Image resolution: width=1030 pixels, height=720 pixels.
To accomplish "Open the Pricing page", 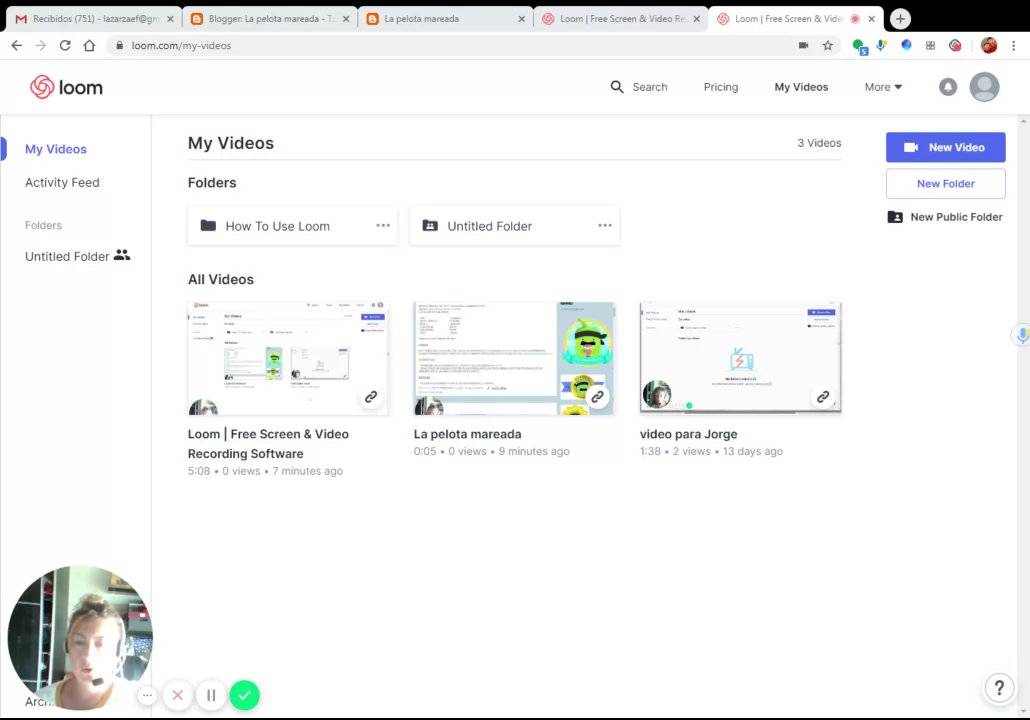I will click(x=721, y=87).
